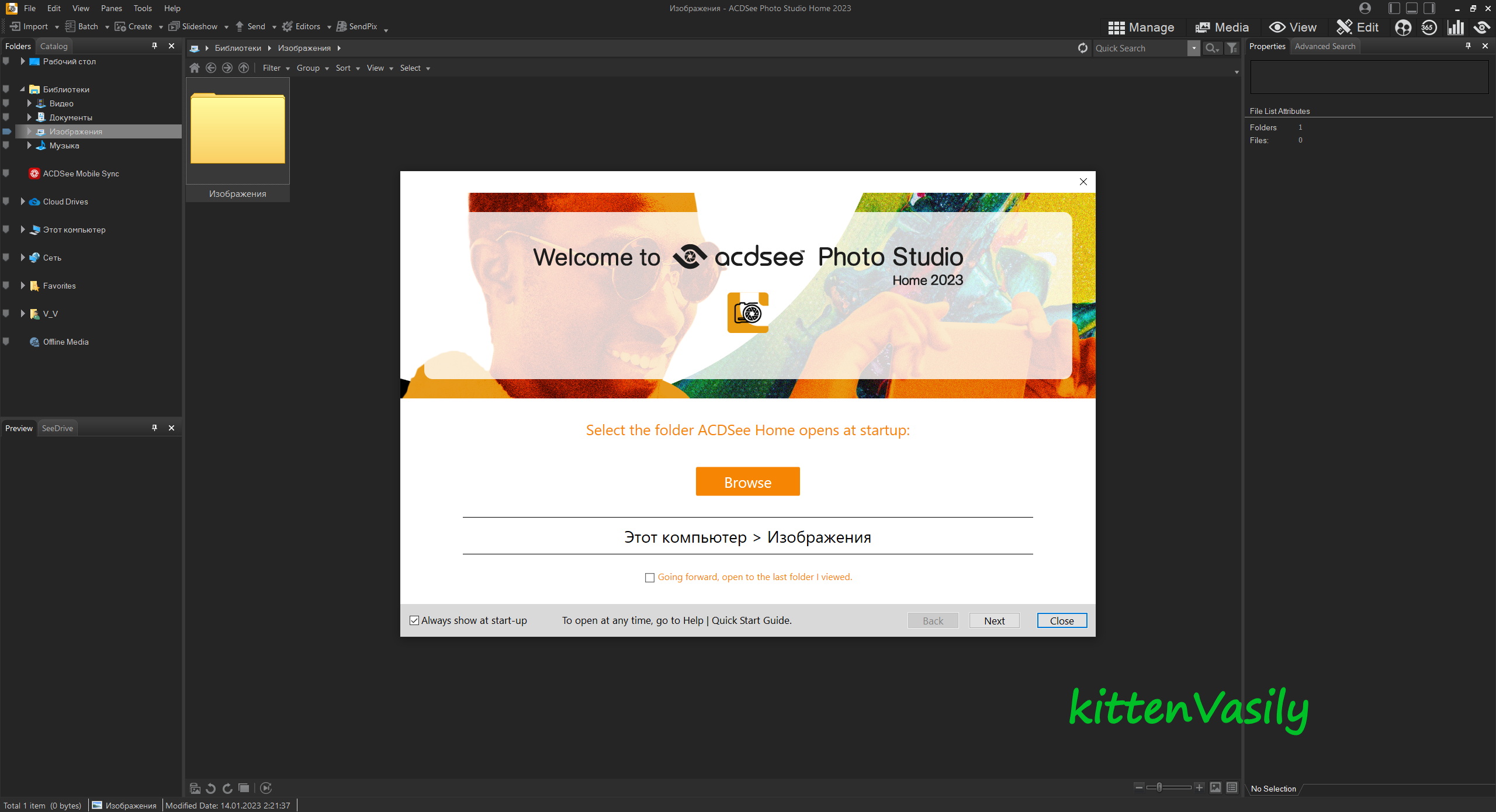This screenshot has height=812, width=1496.
Task: Click the rotate left icon in bottom toolbar
Action: [211, 788]
